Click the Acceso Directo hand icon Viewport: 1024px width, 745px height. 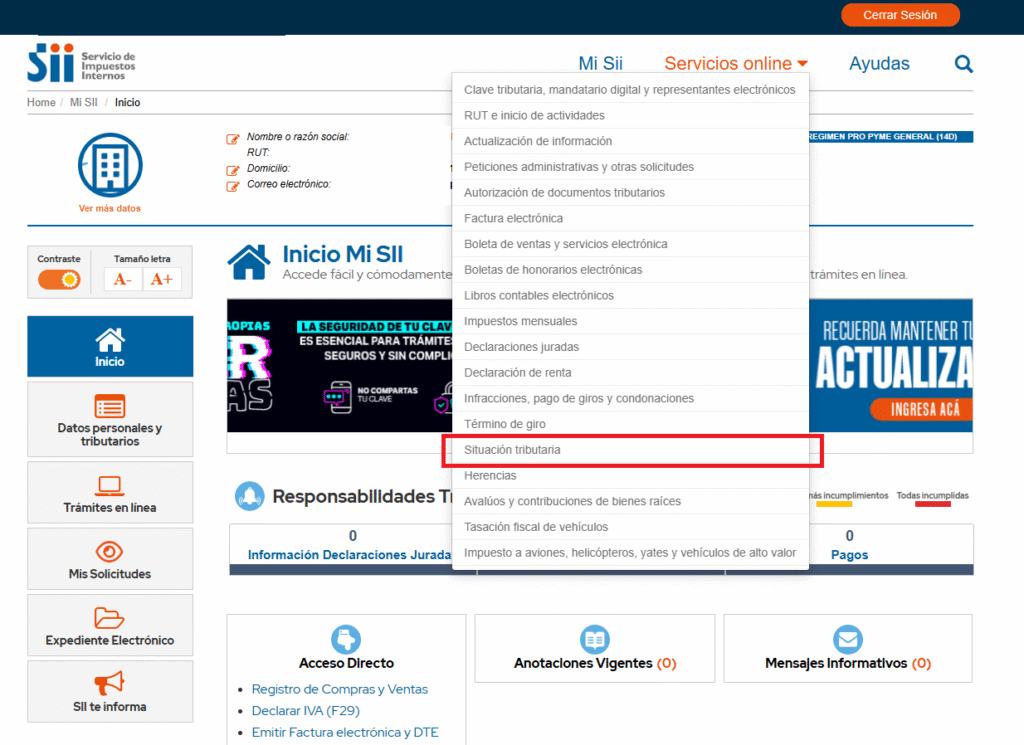click(x=346, y=639)
